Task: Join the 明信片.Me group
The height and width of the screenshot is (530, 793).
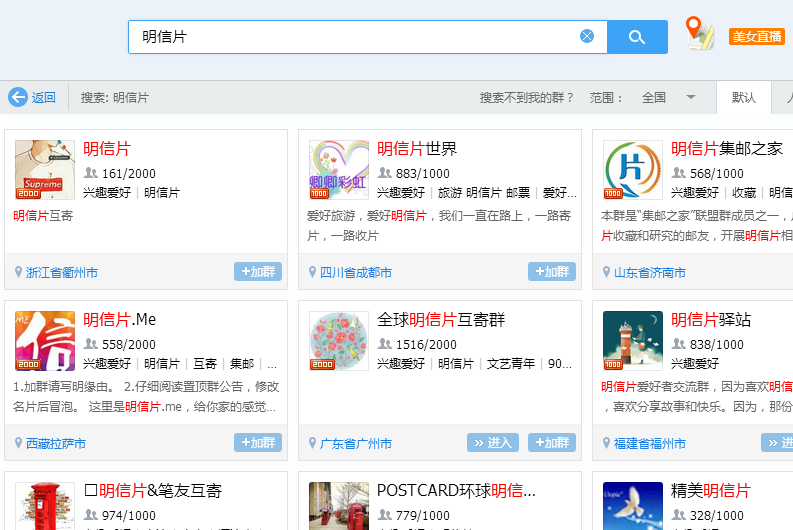Action: click(258, 443)
